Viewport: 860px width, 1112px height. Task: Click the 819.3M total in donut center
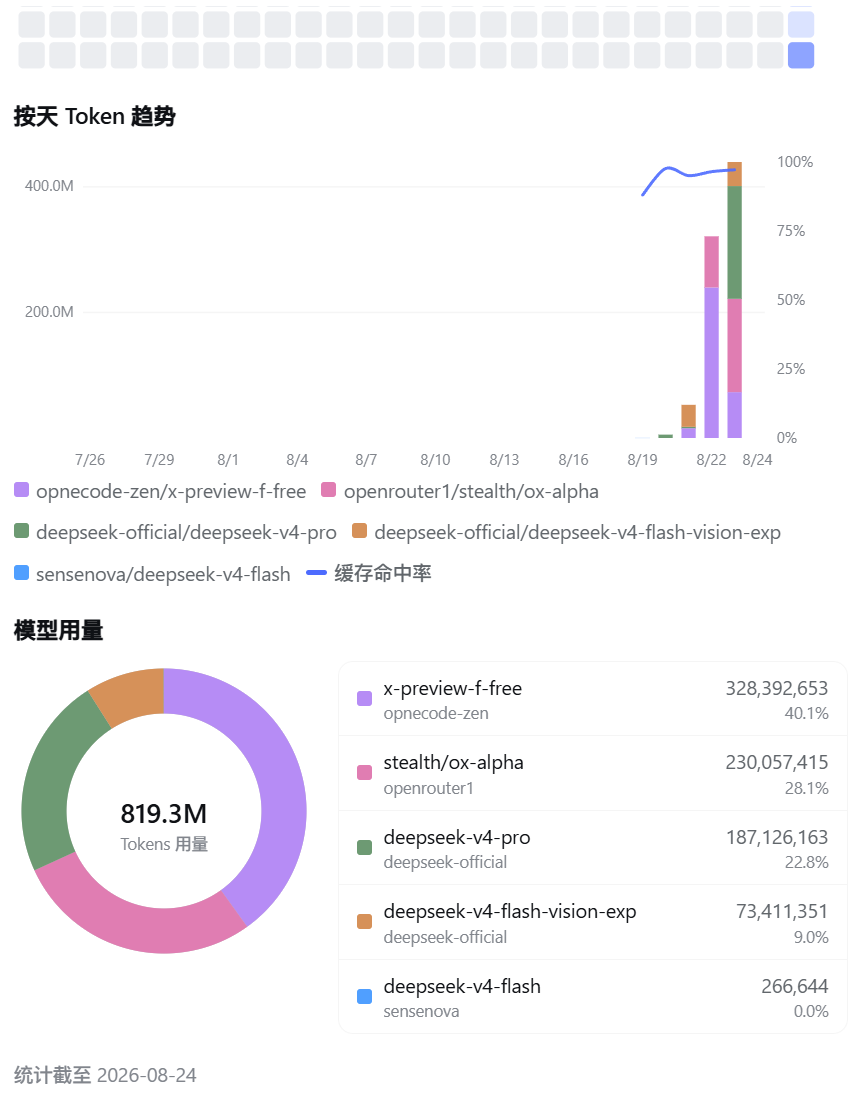(164, 814)
